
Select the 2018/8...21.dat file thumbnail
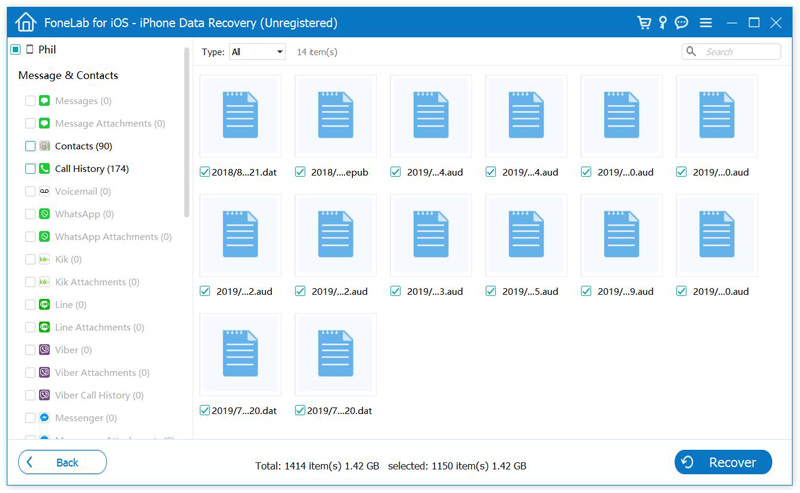[x=240, y=116]
